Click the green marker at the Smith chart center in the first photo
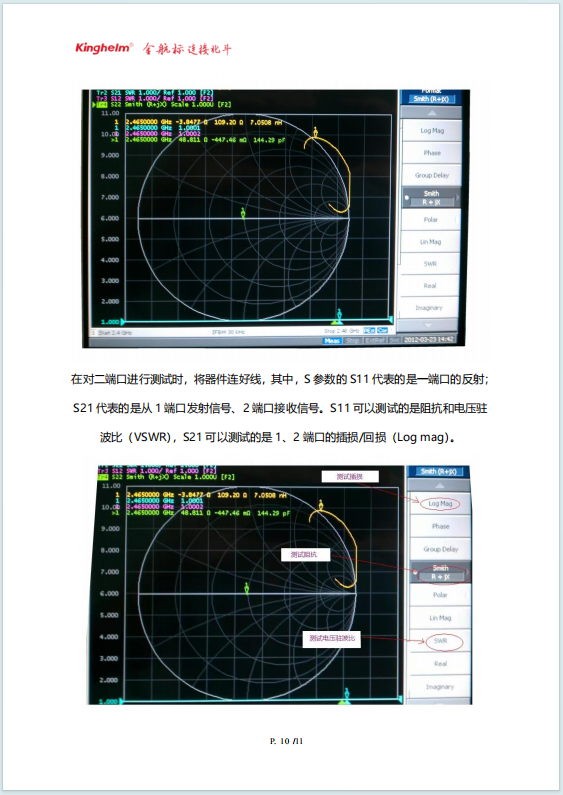563x795 pixels. click(243, 213)
